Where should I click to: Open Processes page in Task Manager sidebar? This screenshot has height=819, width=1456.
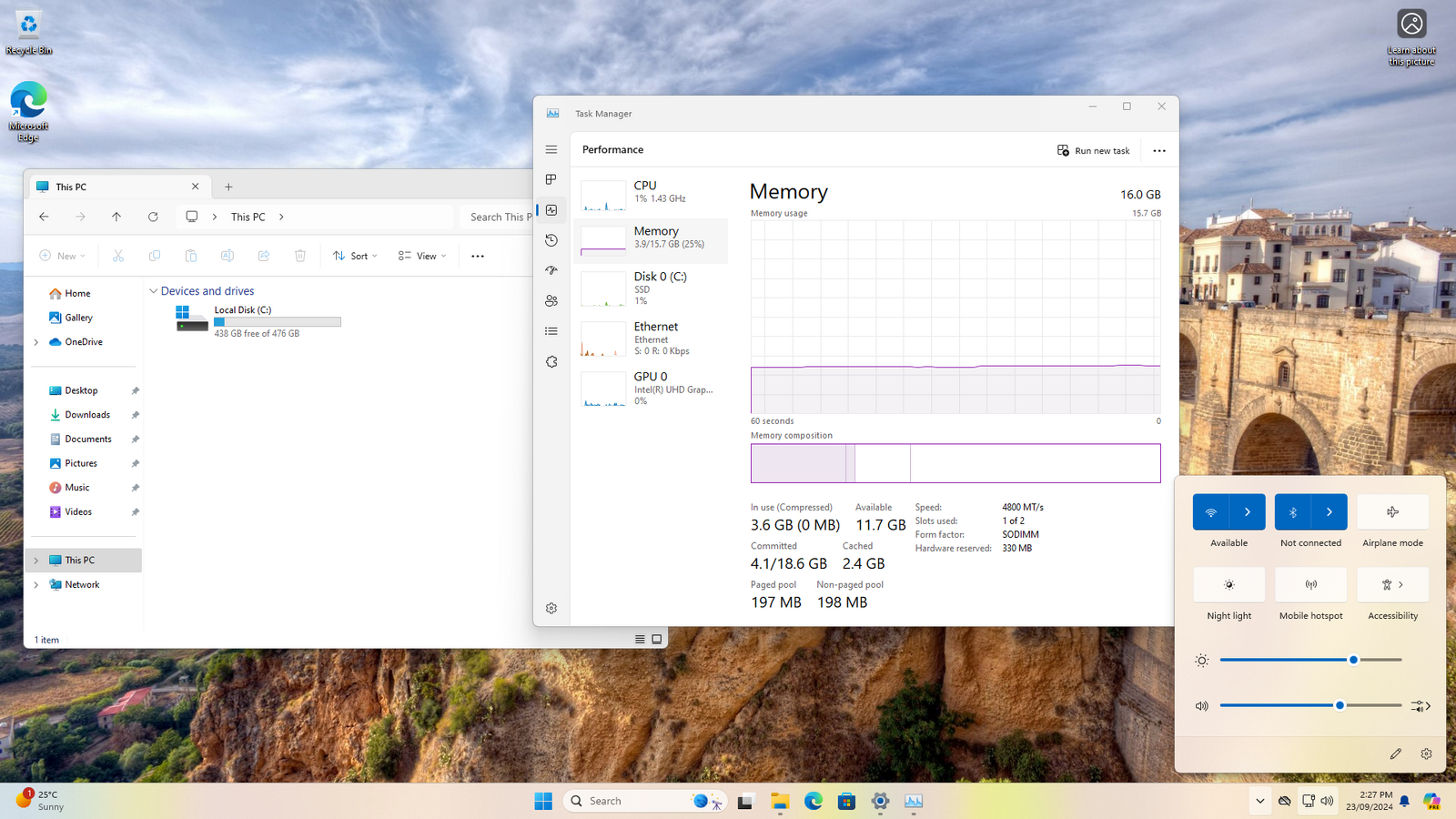(x=551, y=179)
